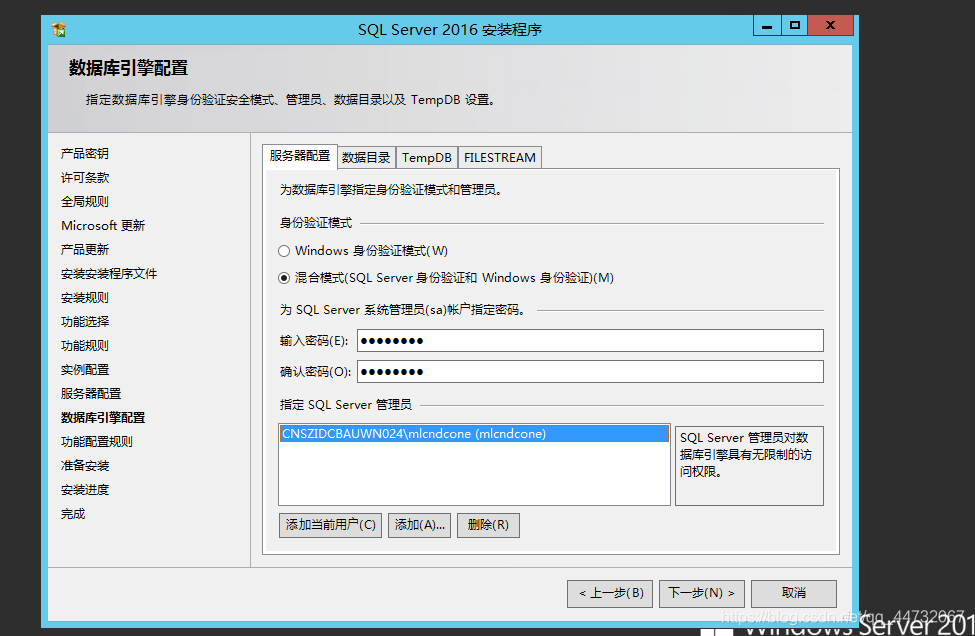The image size is (975, 636).
Task: Switch to the 服务器配置 tab
Action: (300, 156)
